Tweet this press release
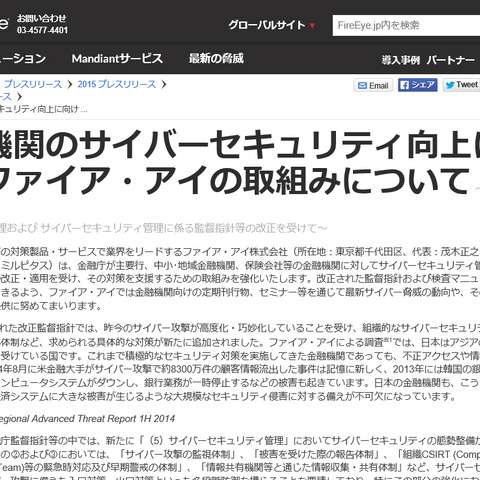This screenshot has height=480, width=480. (461, 85)
